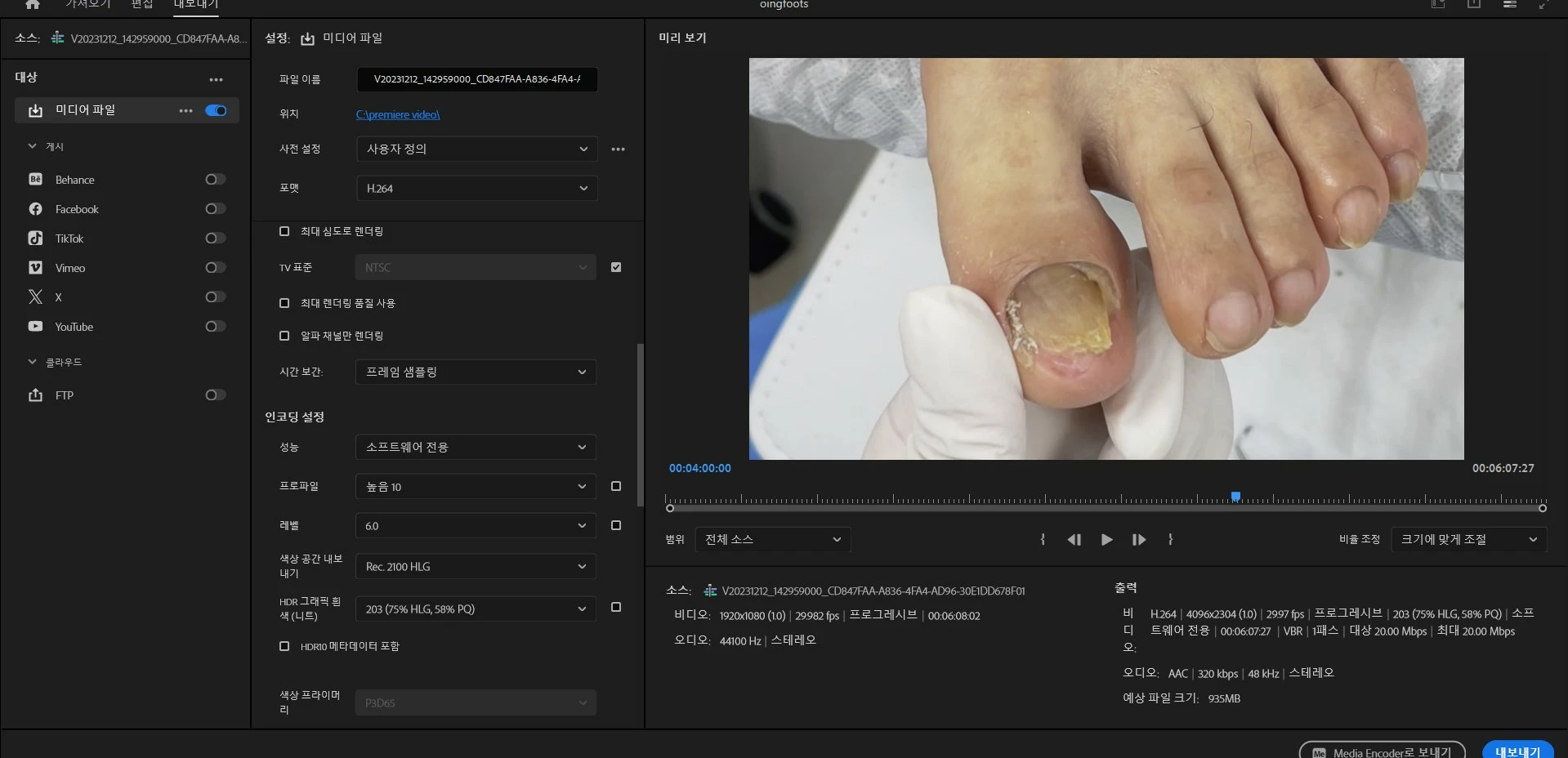
Task: Click the 미디어 파일 destination icon
Action: (35, 110)
